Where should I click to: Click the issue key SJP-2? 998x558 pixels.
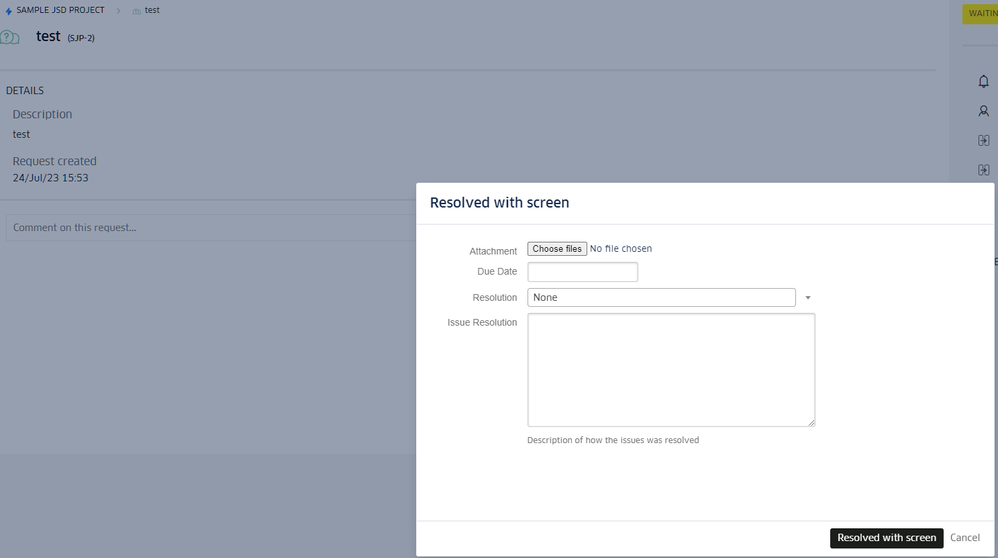tap(81, 38)
